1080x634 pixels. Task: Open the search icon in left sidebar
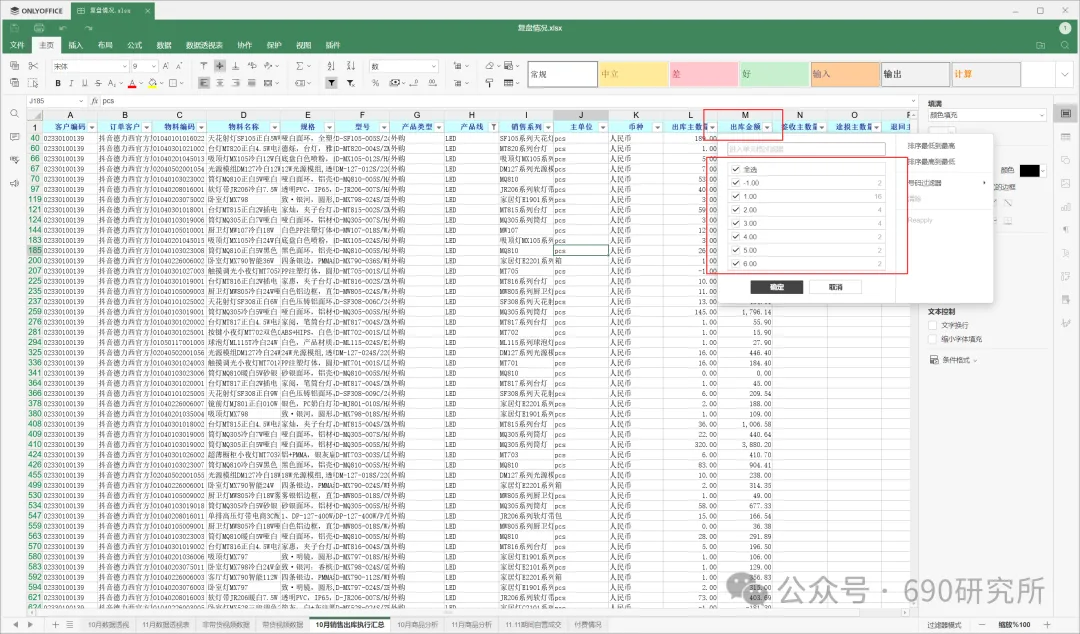[14, 114]
